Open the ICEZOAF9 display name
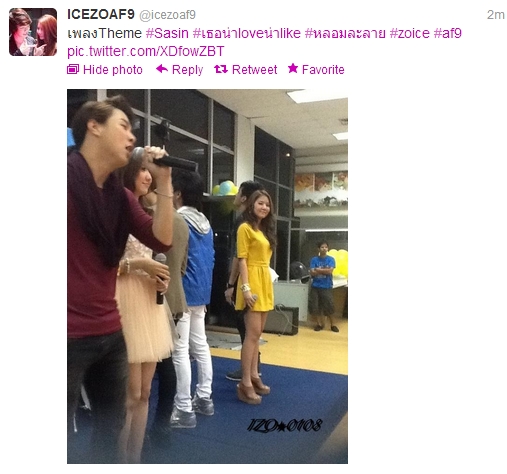The height and width of the screenshot is (474, 507). click(x=101, y=14)
